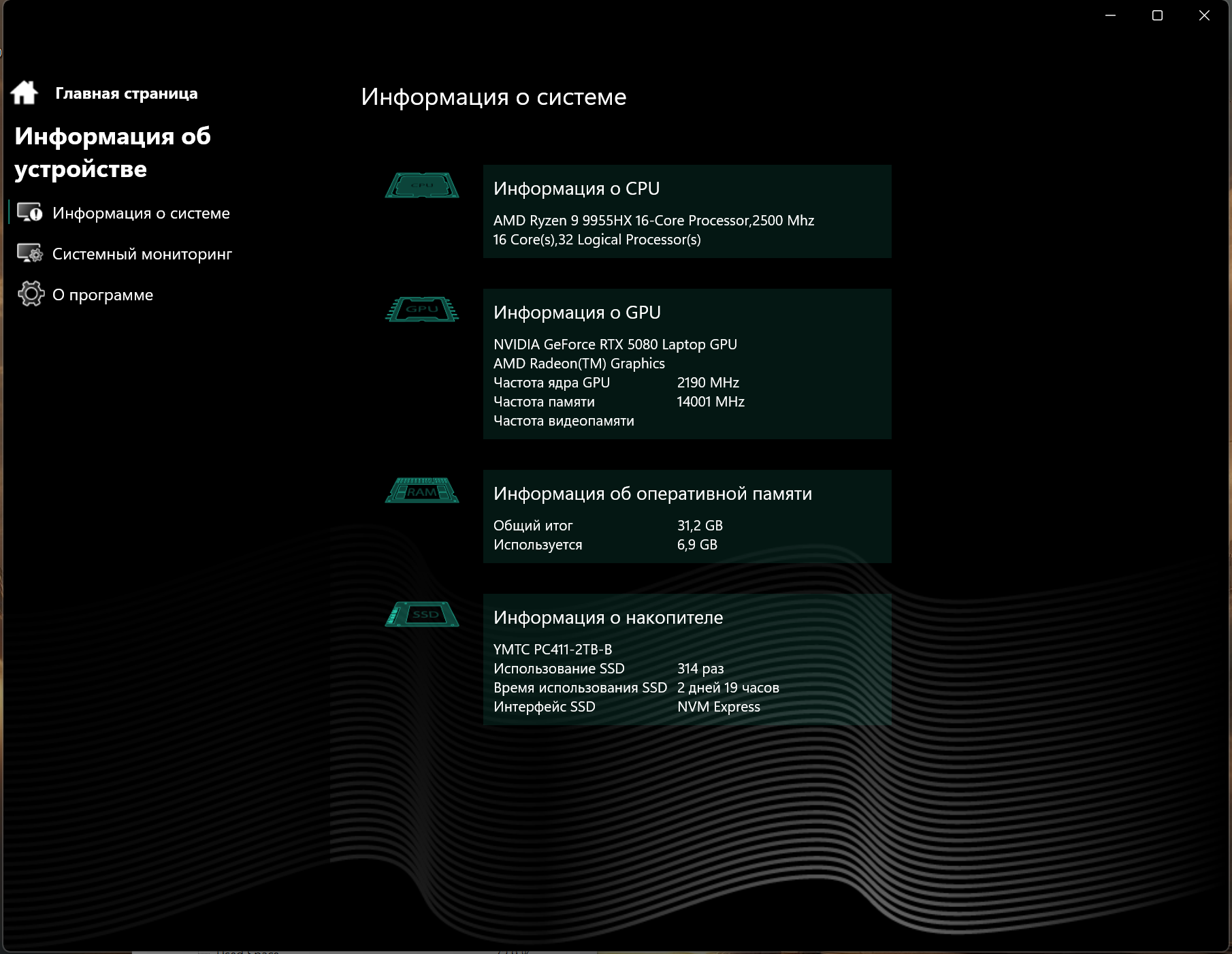
Task: Select Информация о системе menu item
Action: [141, 213]
